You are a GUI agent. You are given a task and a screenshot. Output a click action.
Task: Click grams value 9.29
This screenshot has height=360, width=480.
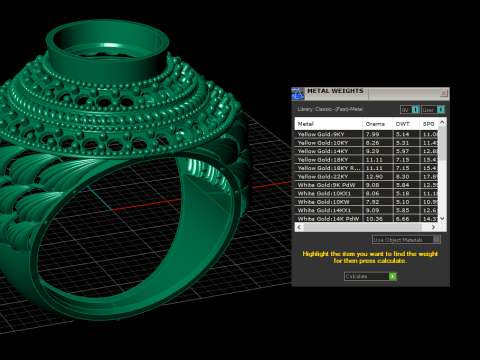[x=372, y=151]
